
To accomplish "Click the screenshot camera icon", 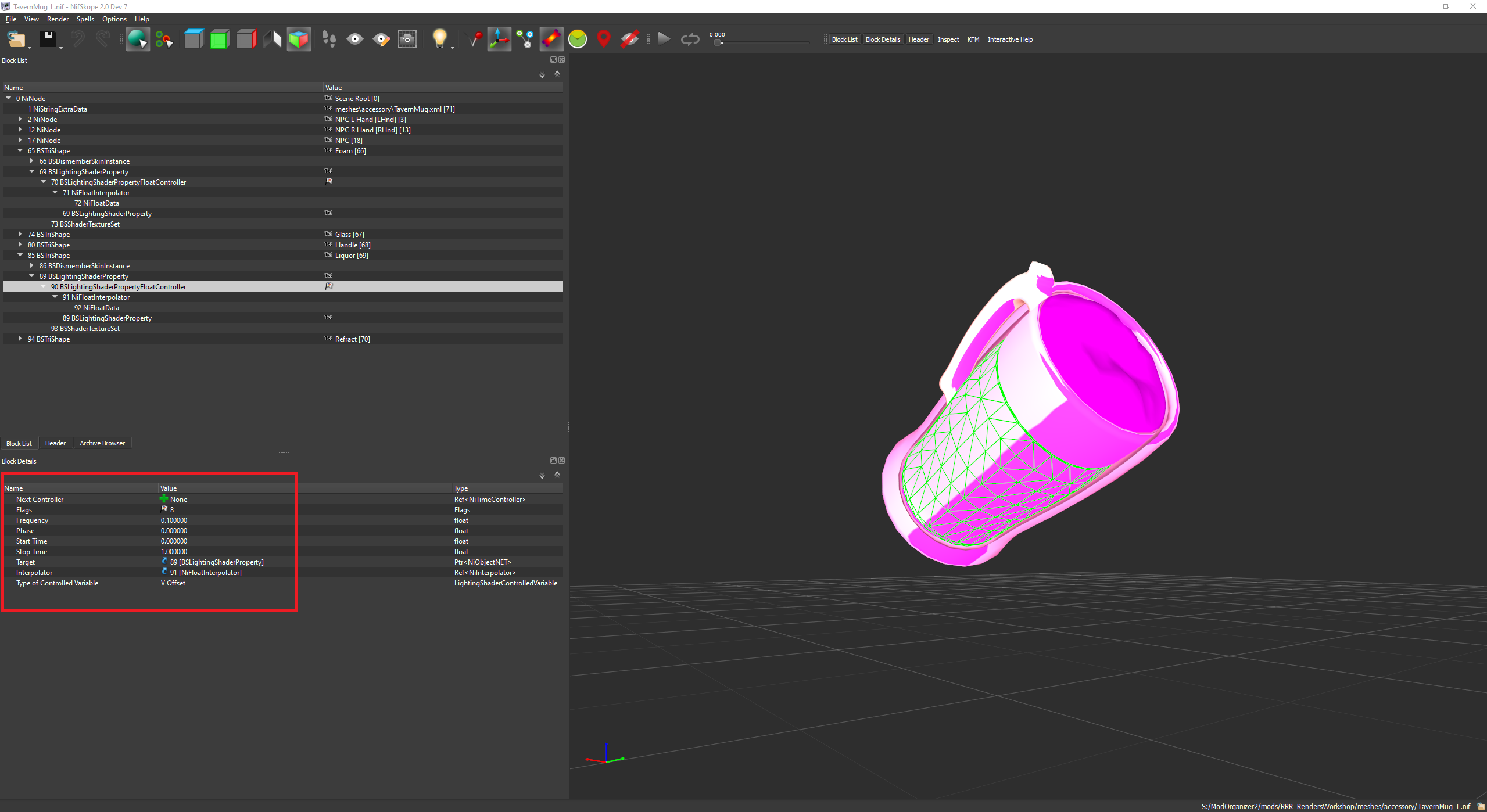I will click(407, 39).
